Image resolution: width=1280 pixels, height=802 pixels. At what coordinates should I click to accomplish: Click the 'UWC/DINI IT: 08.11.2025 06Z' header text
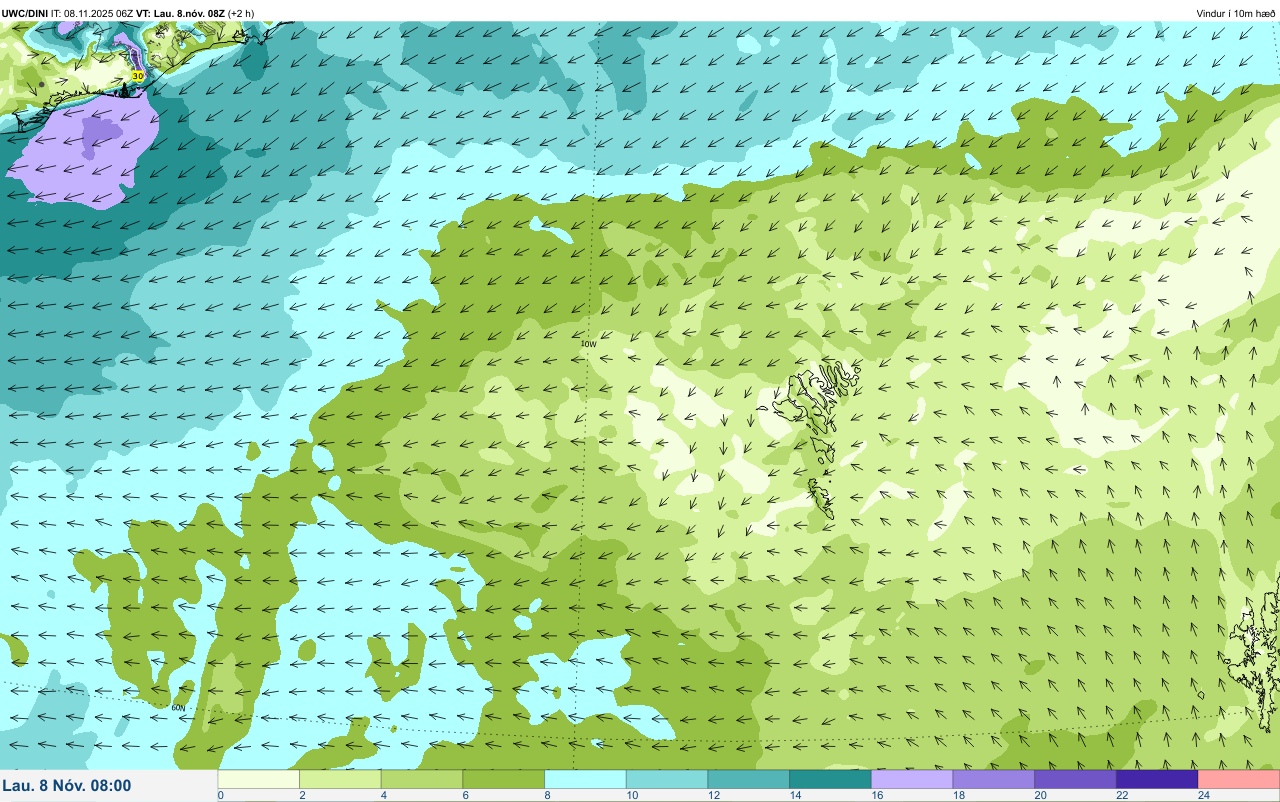pos(67,13)
